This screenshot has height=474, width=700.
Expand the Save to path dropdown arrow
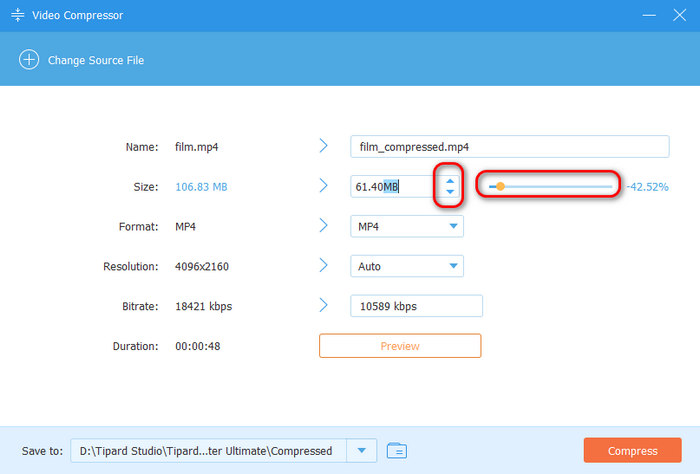(x=362, y=451)
